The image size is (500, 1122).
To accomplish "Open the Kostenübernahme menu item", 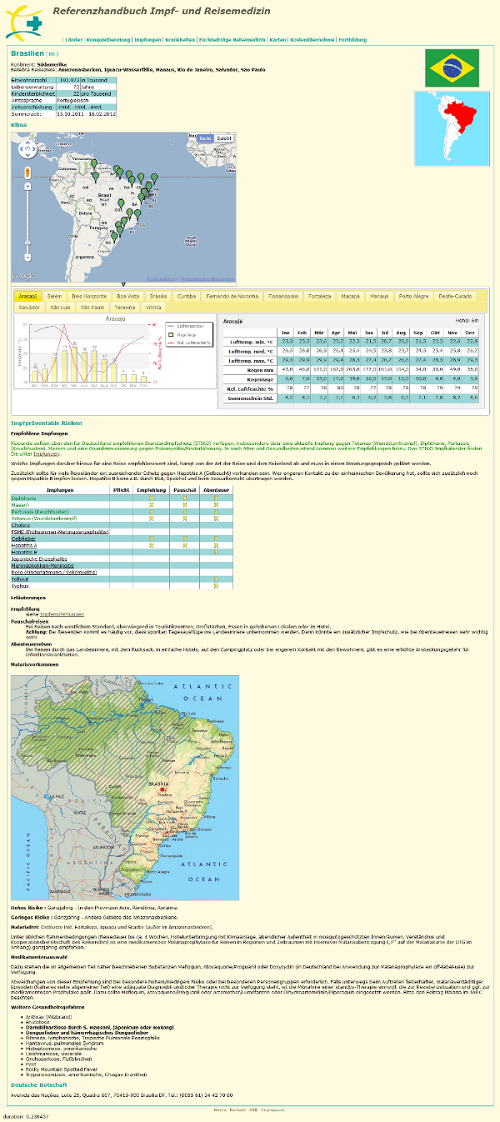I will tap(312, 39).
